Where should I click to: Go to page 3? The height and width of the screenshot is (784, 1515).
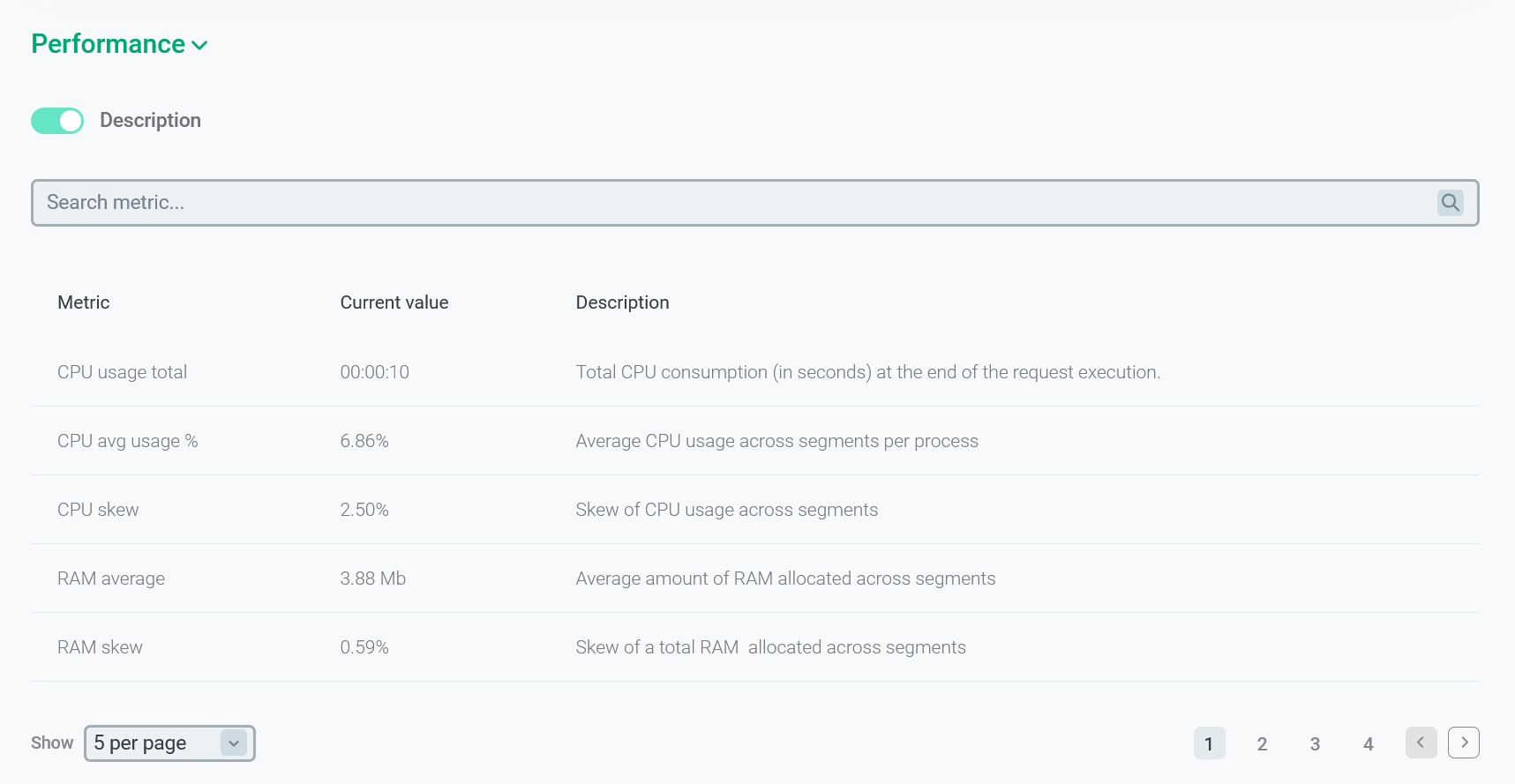point(1315,743)
